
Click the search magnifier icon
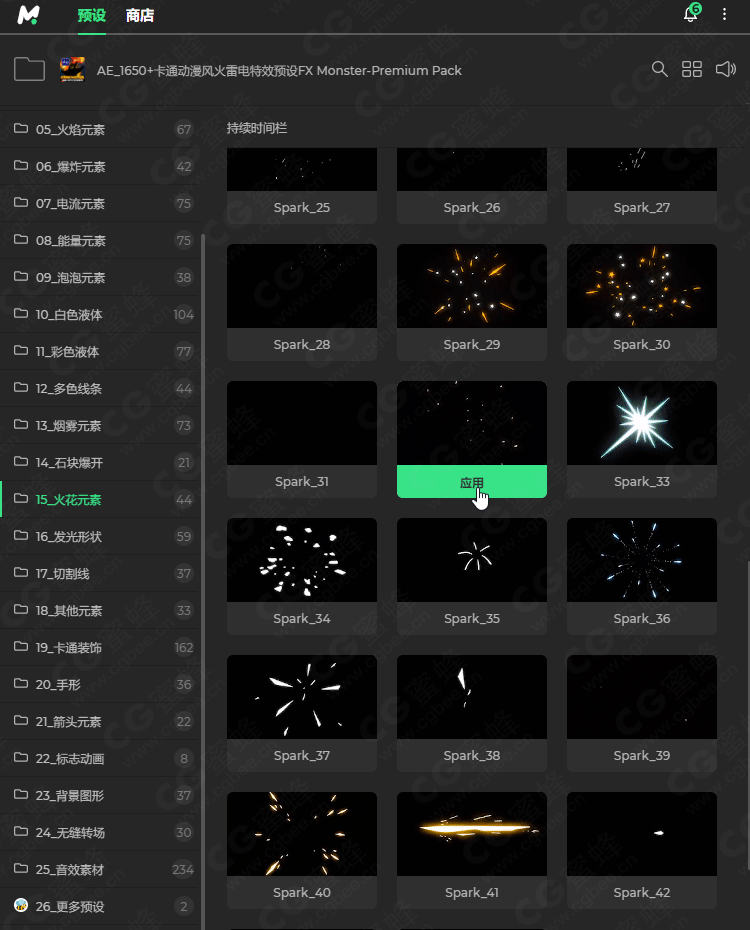click(659, 69)
